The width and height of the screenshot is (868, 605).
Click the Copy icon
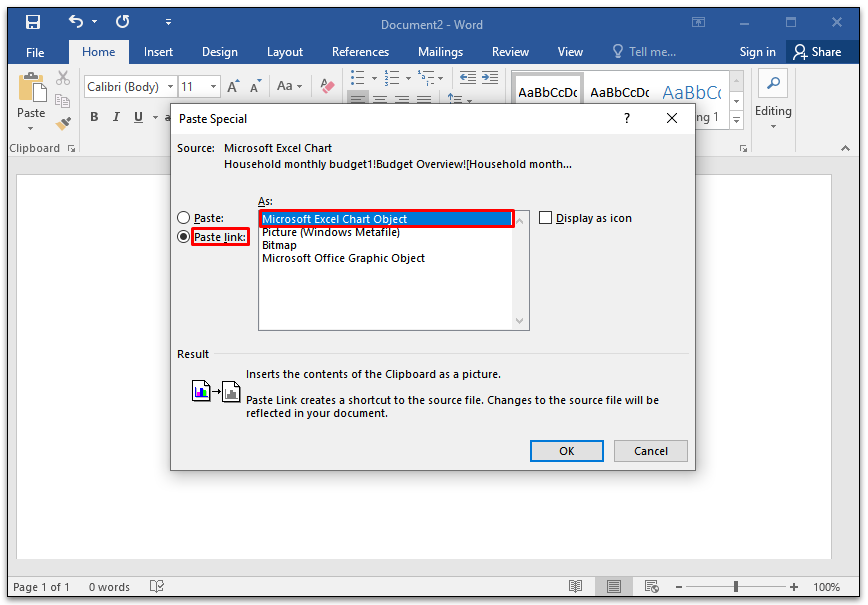point(63,101)
